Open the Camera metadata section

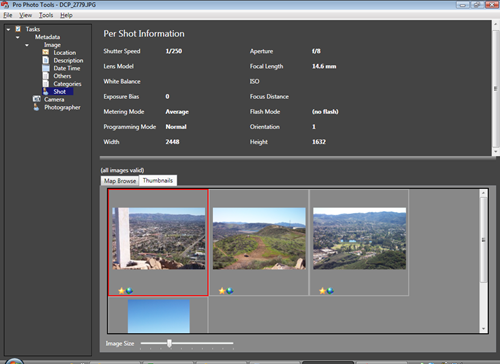point(54,99)
